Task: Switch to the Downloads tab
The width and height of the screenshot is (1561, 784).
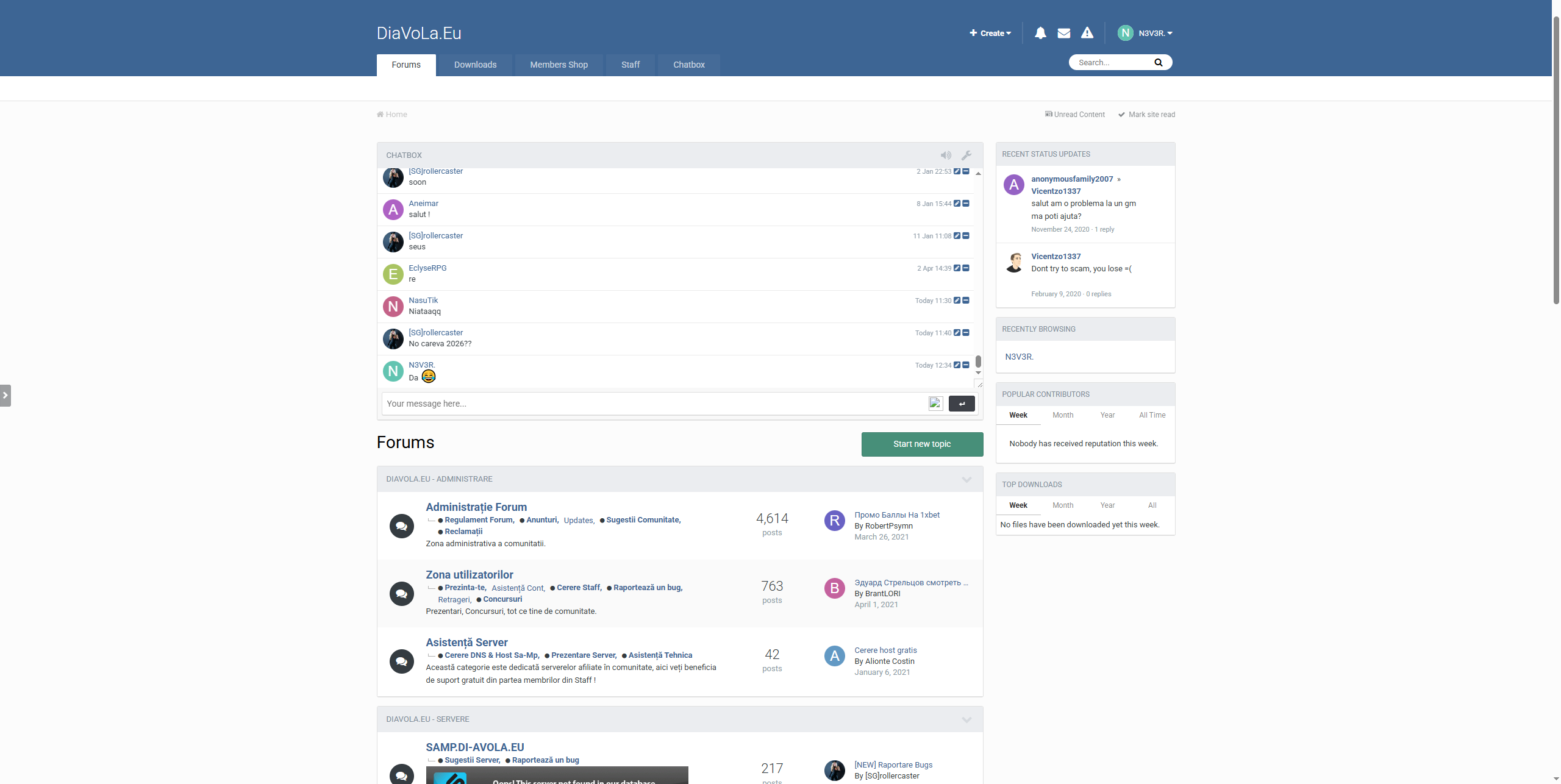Action: click(x=475, y=65)
